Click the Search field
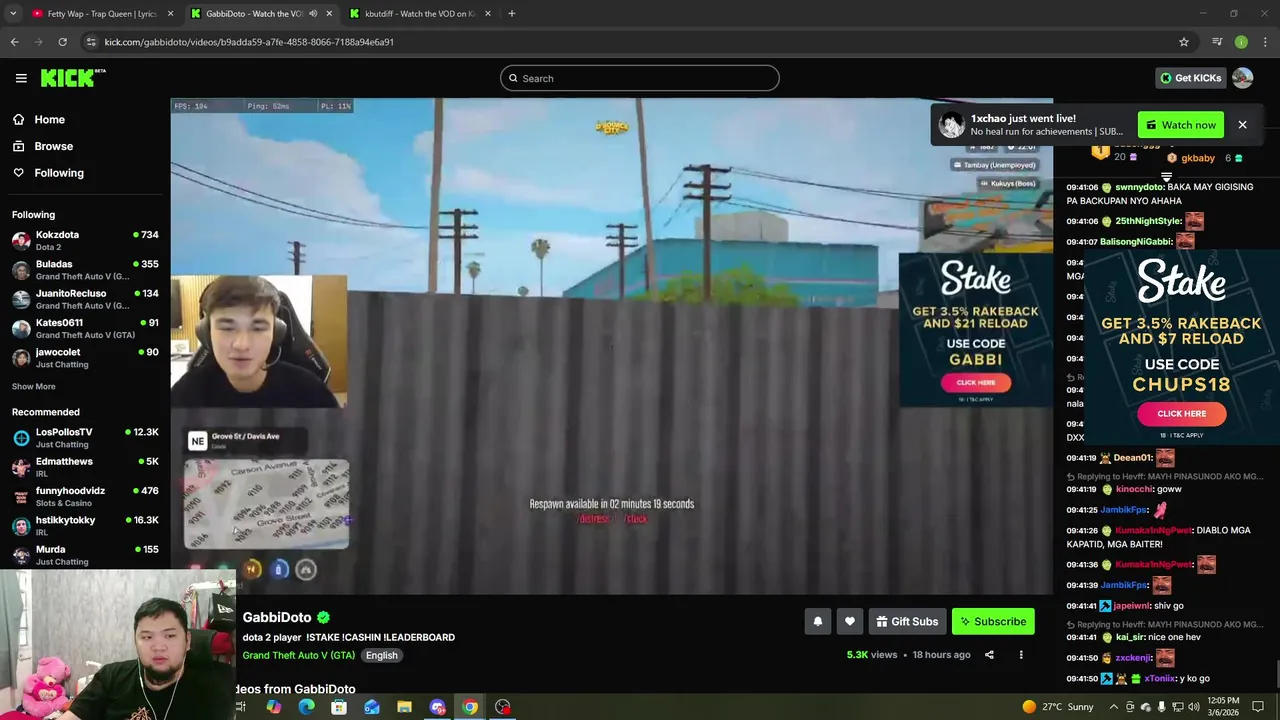1280x720 pixels. (640, 78)
